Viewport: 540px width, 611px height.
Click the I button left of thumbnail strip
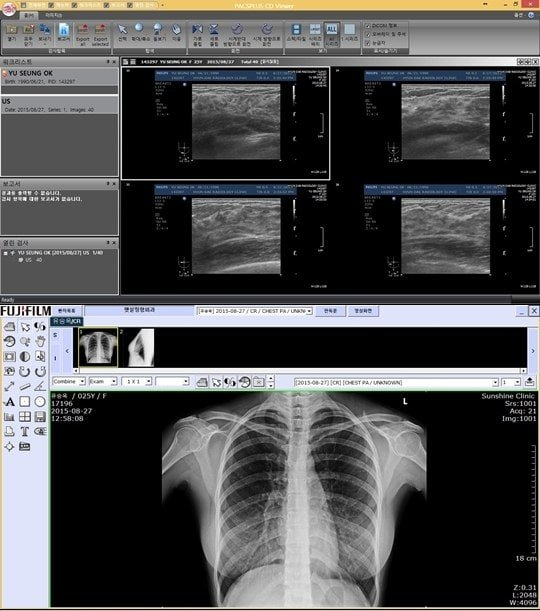pyautogui.click(x=55, y=358)
